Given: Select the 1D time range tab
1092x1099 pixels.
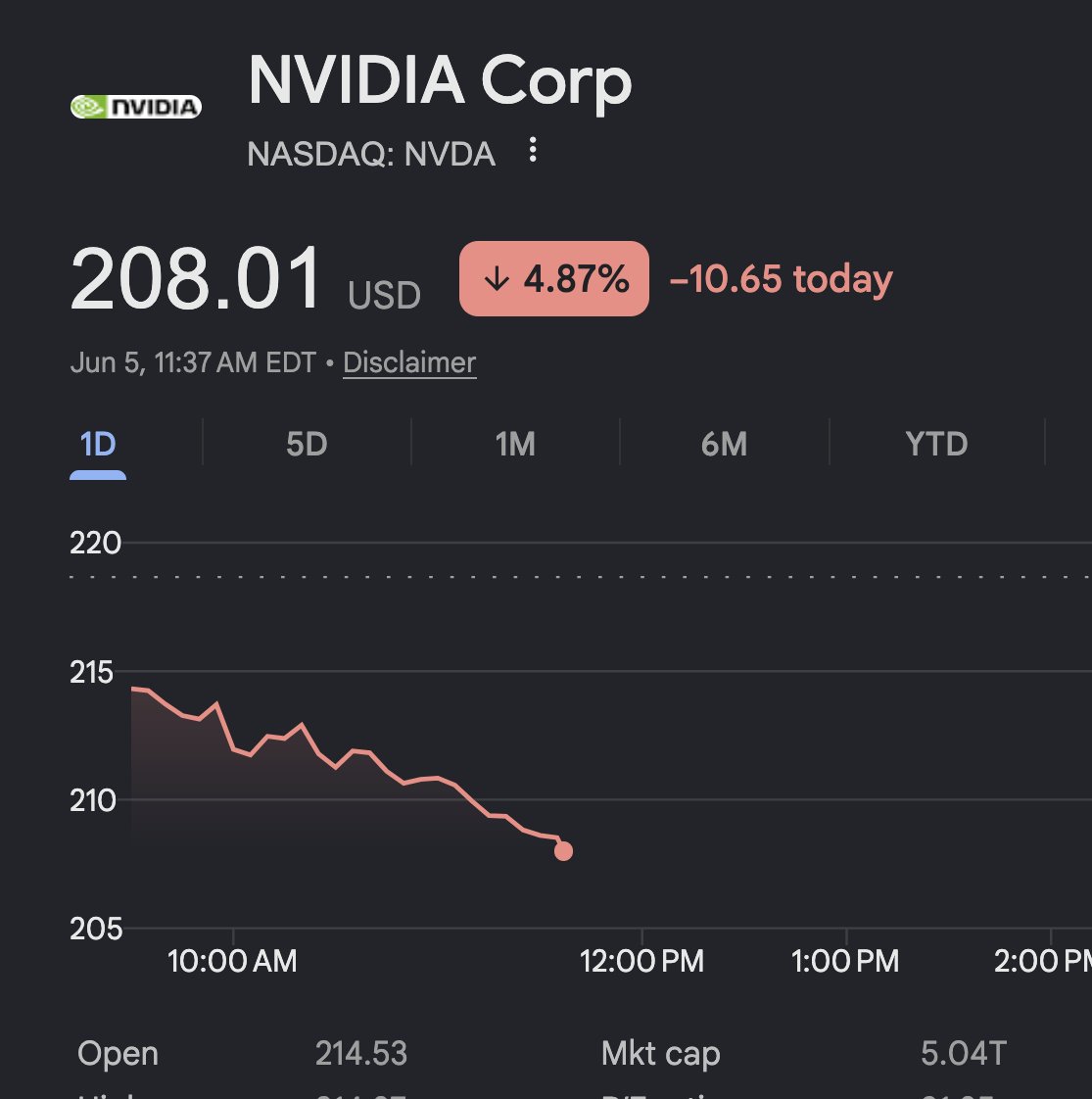Looking at the screenshot, I should [x=97, y=445].
